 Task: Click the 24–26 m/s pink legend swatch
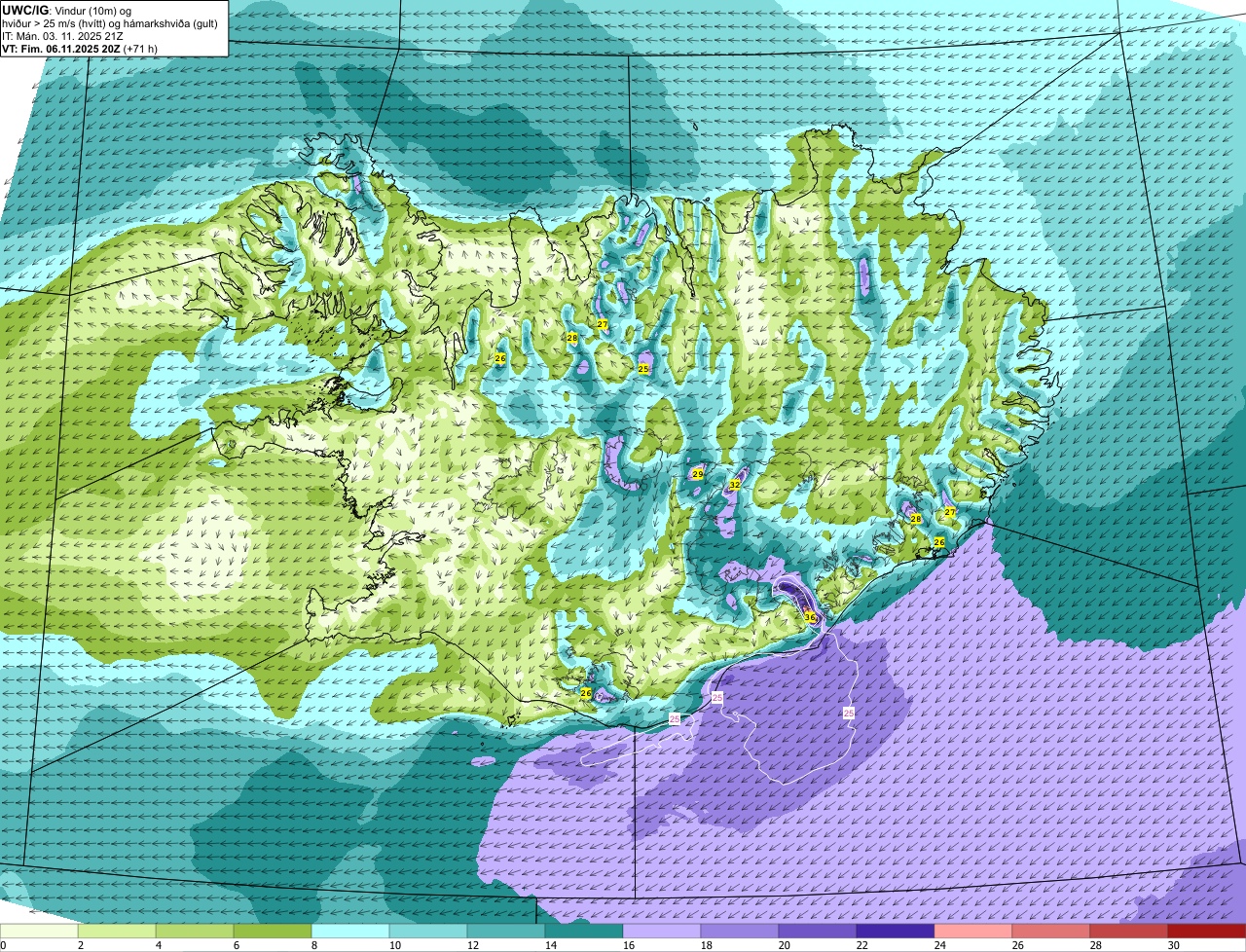[973, 932]
